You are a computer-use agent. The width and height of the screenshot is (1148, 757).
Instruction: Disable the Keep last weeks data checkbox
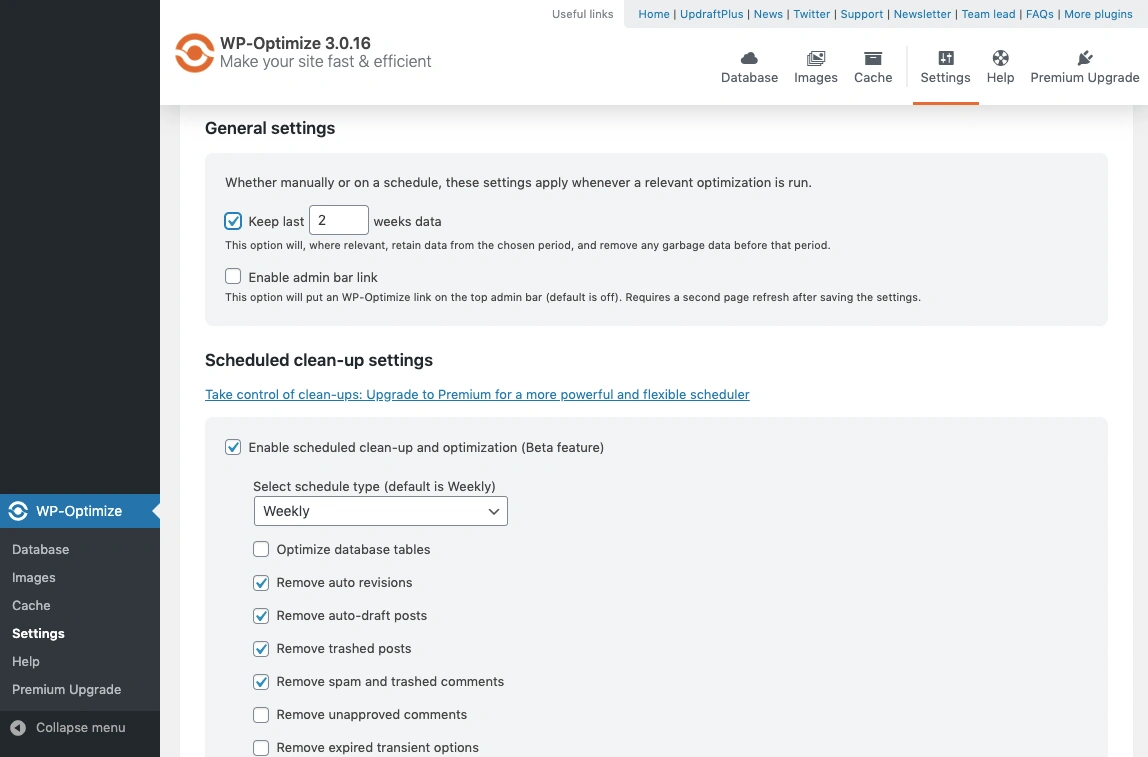(x=233, y=221)
